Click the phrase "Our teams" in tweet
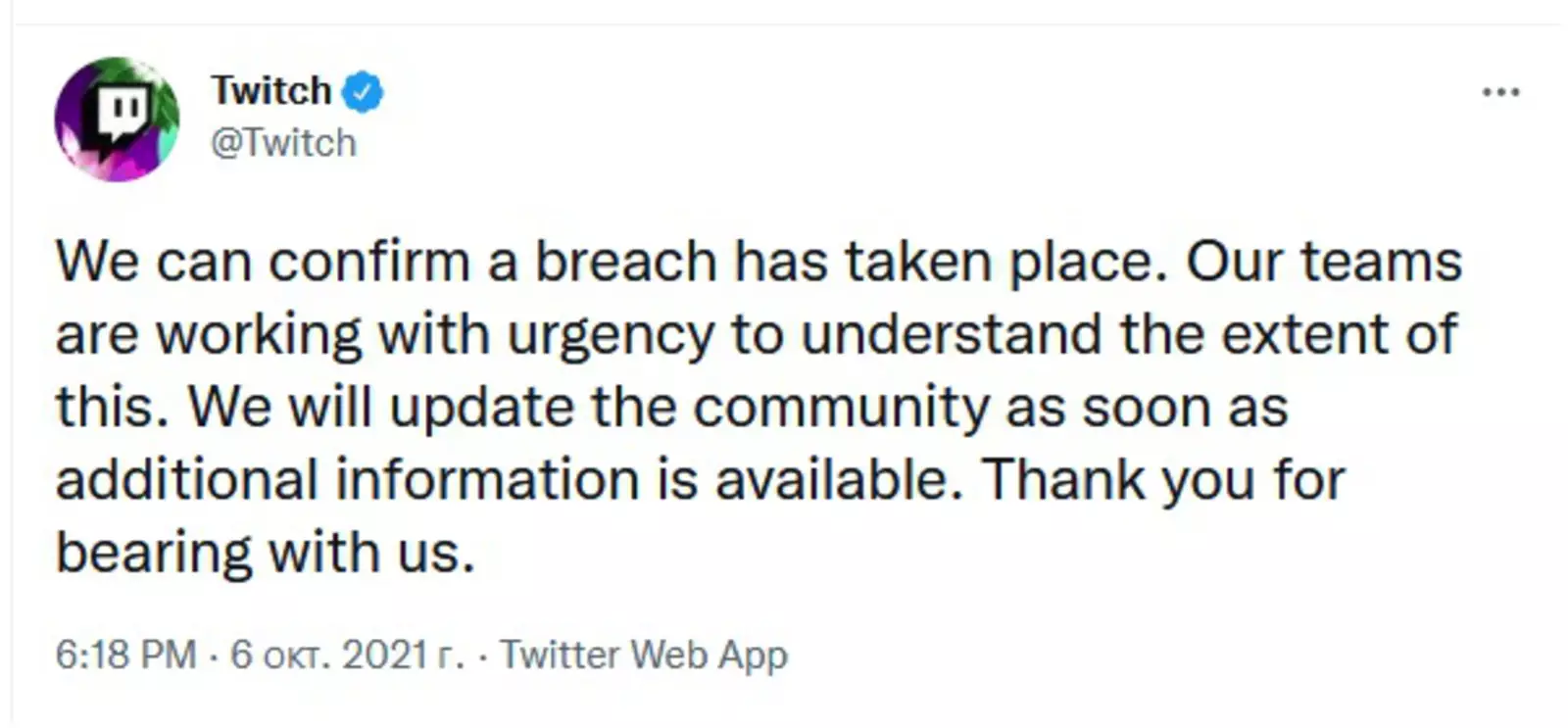 pyautogui.click(x=1324, y=262)
